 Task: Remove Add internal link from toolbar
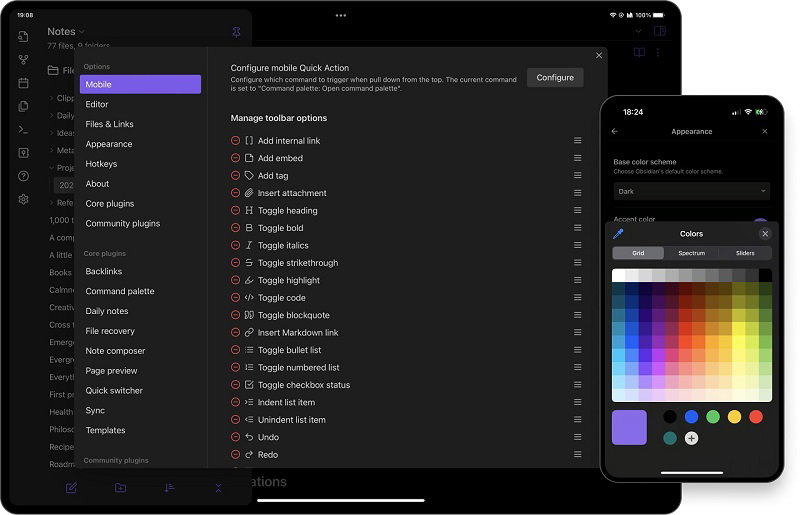236,141
